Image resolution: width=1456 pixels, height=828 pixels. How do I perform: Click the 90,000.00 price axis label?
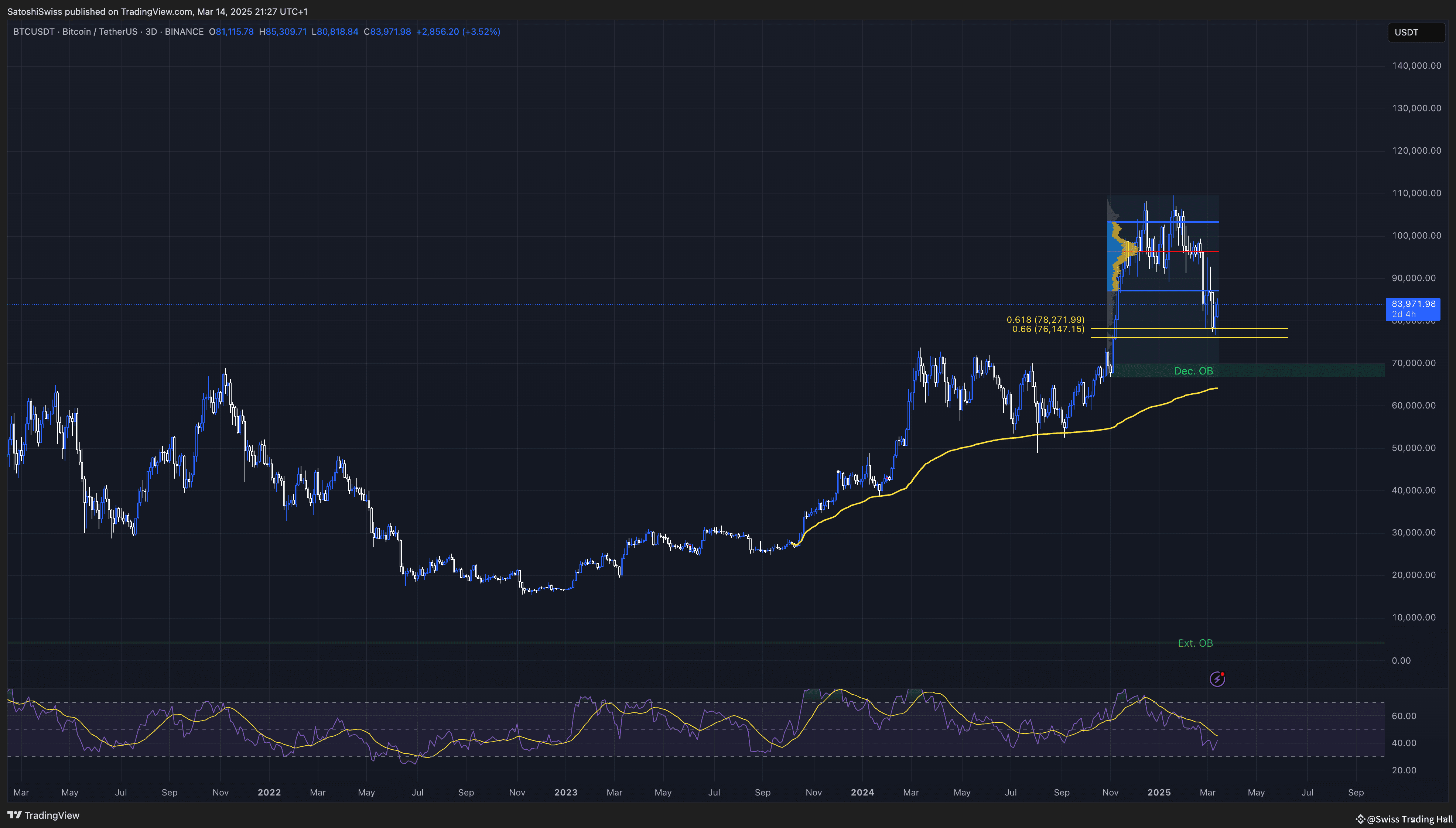[1414, 278]
